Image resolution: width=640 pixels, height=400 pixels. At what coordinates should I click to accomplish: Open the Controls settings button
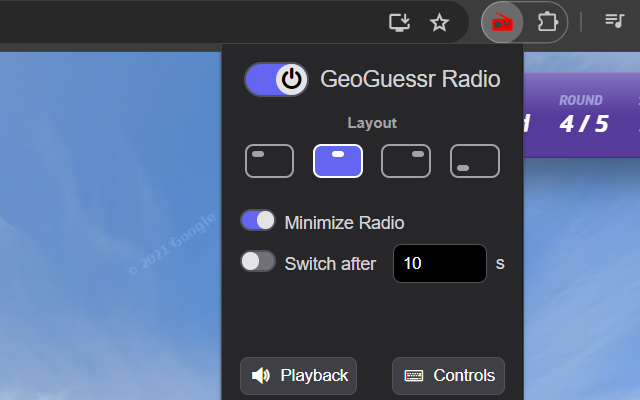tap(448, 376)
